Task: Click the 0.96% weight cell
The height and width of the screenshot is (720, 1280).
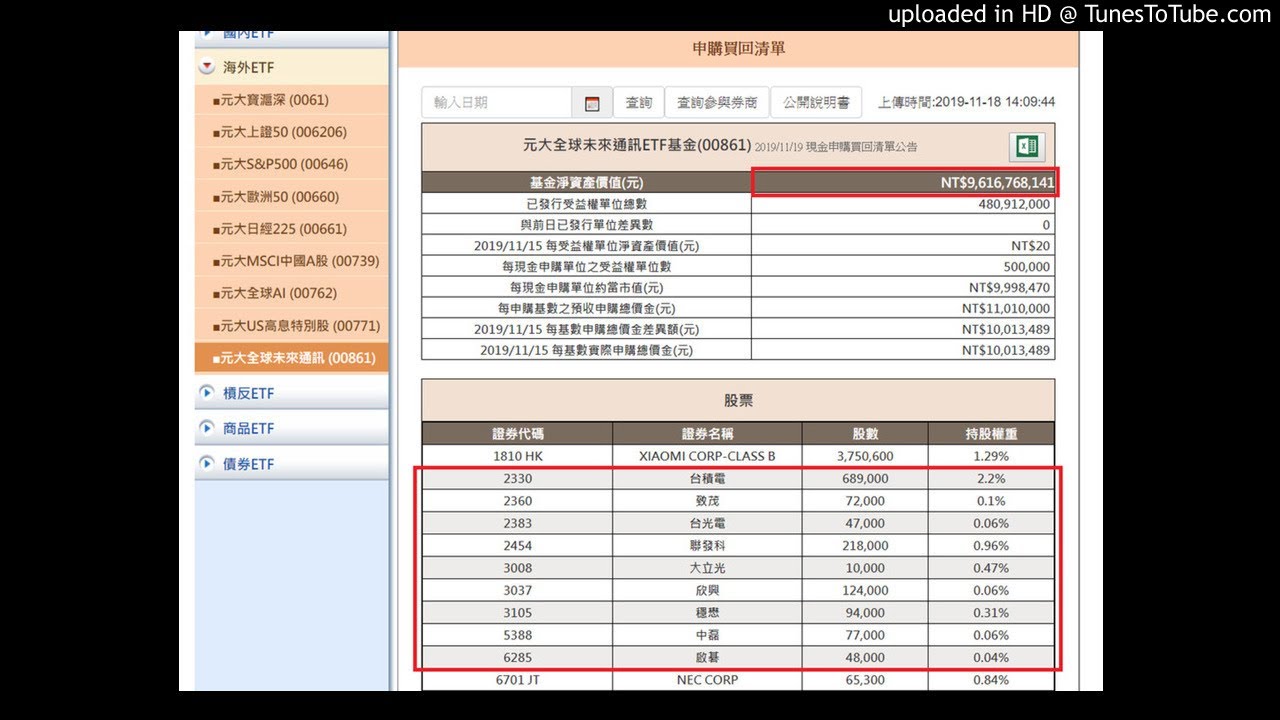Action: (x=991, y=546)
